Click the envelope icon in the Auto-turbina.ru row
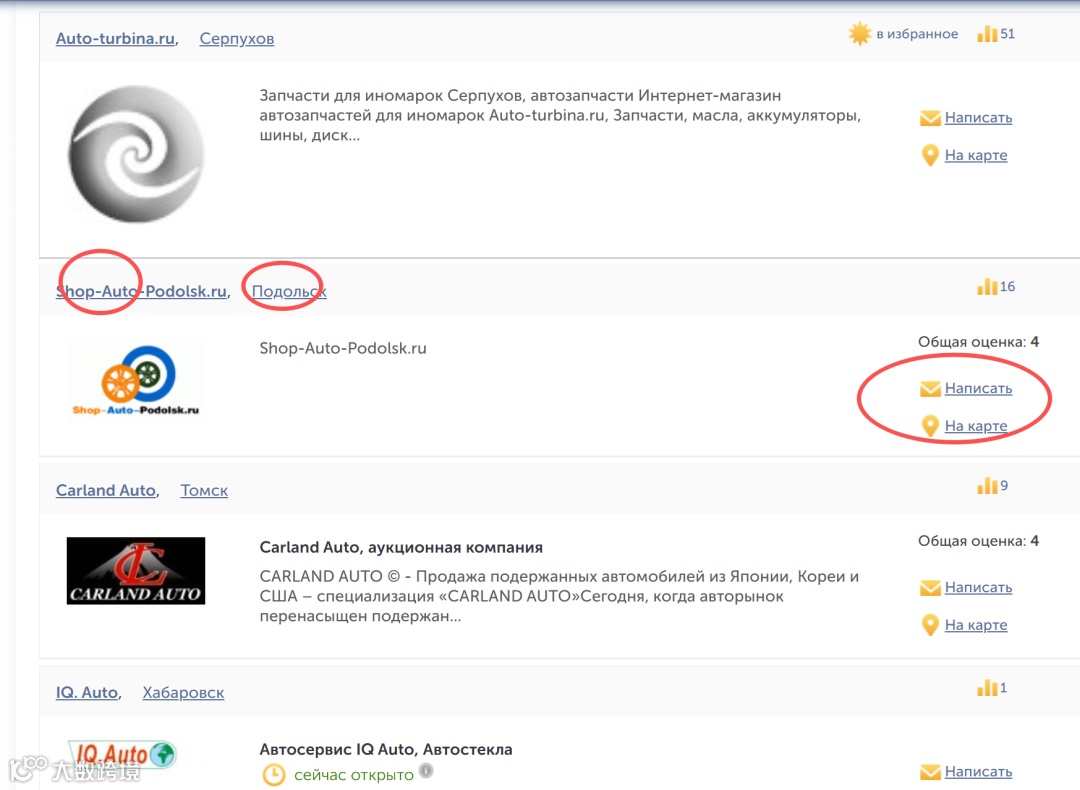The image size is (1080, 790). 931,118
